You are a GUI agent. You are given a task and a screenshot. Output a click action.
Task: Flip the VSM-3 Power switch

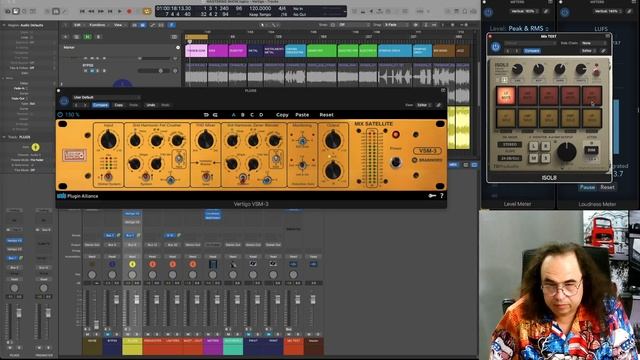pos(395,162)
